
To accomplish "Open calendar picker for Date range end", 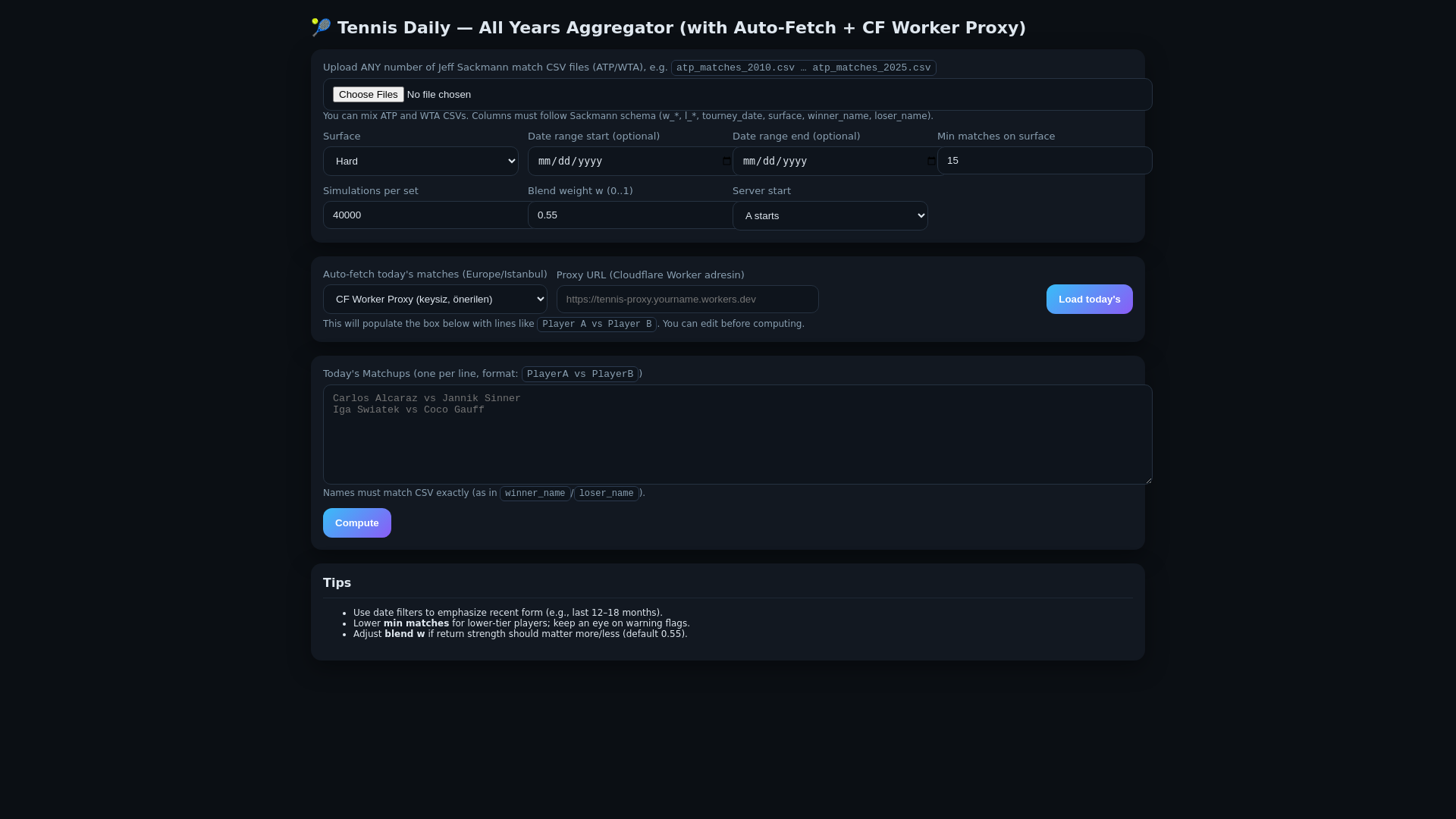I will [x=931, y=162].
